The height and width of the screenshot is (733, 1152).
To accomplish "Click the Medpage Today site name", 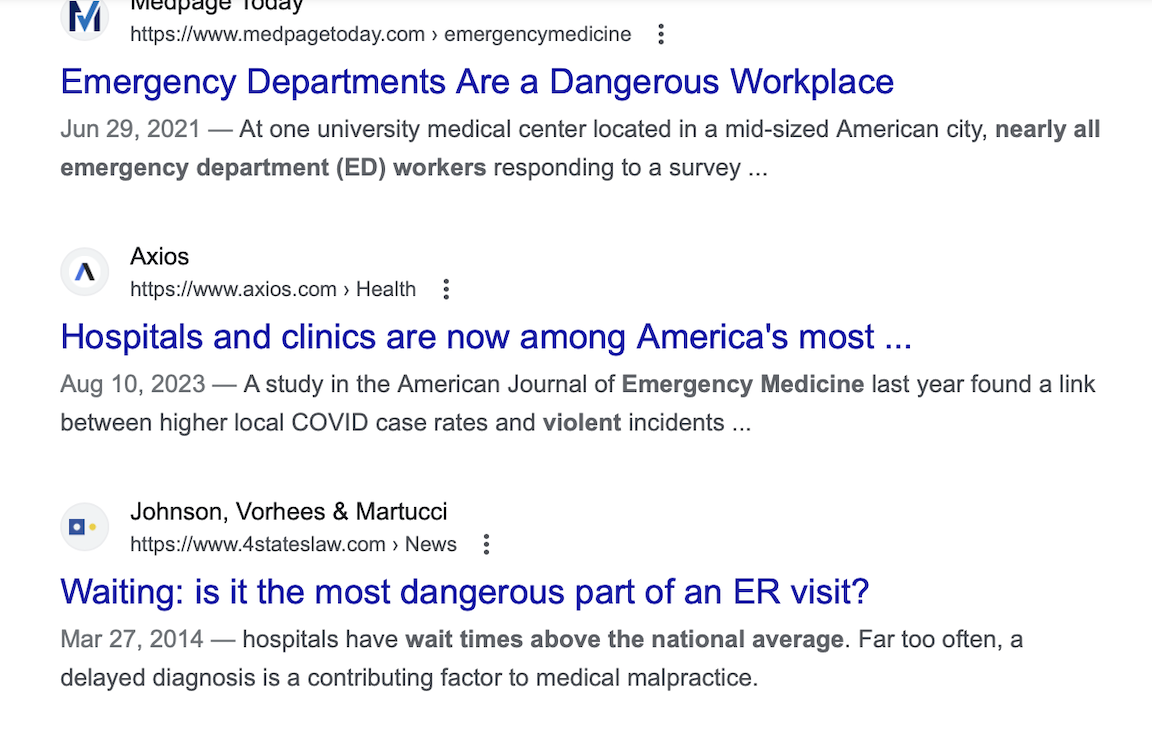I will tap(216, 6).
